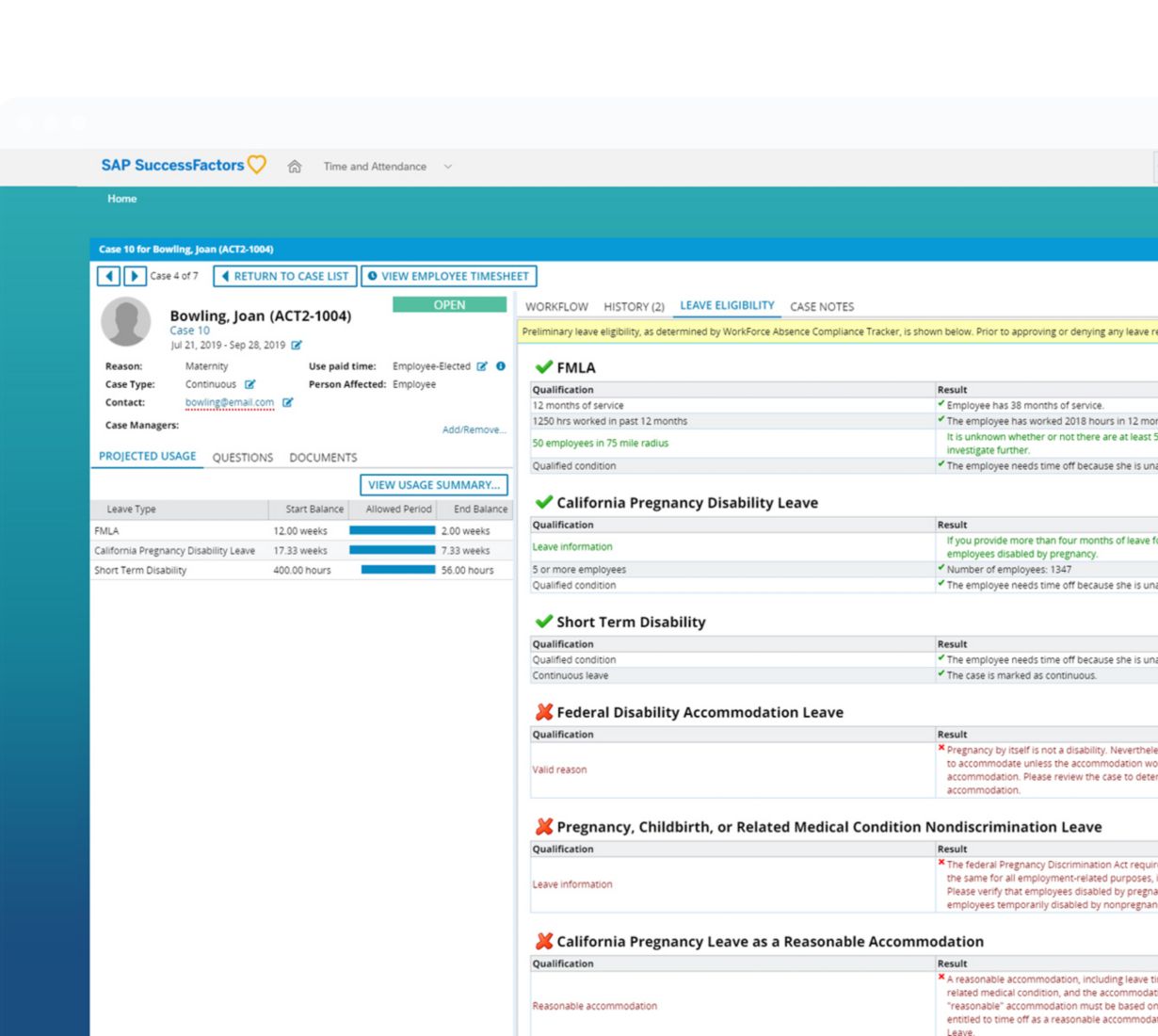Edit the Use paid time setting
Viewport: 1158px width, 1036px height.
coord(482,366)
